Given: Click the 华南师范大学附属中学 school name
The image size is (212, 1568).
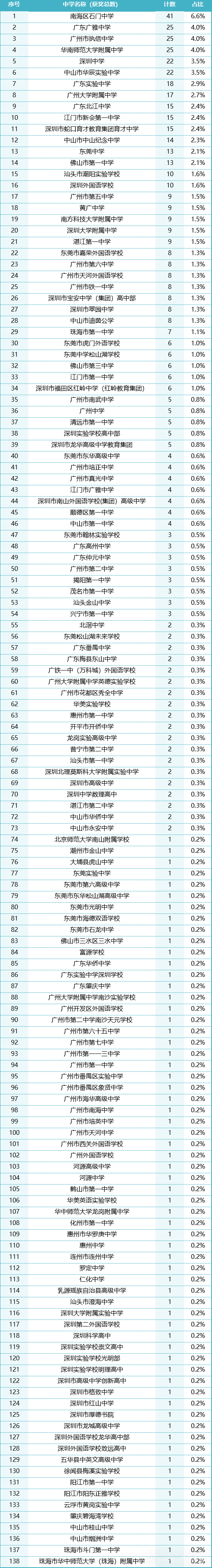Looking at the screenshot, I should point(92,50).
